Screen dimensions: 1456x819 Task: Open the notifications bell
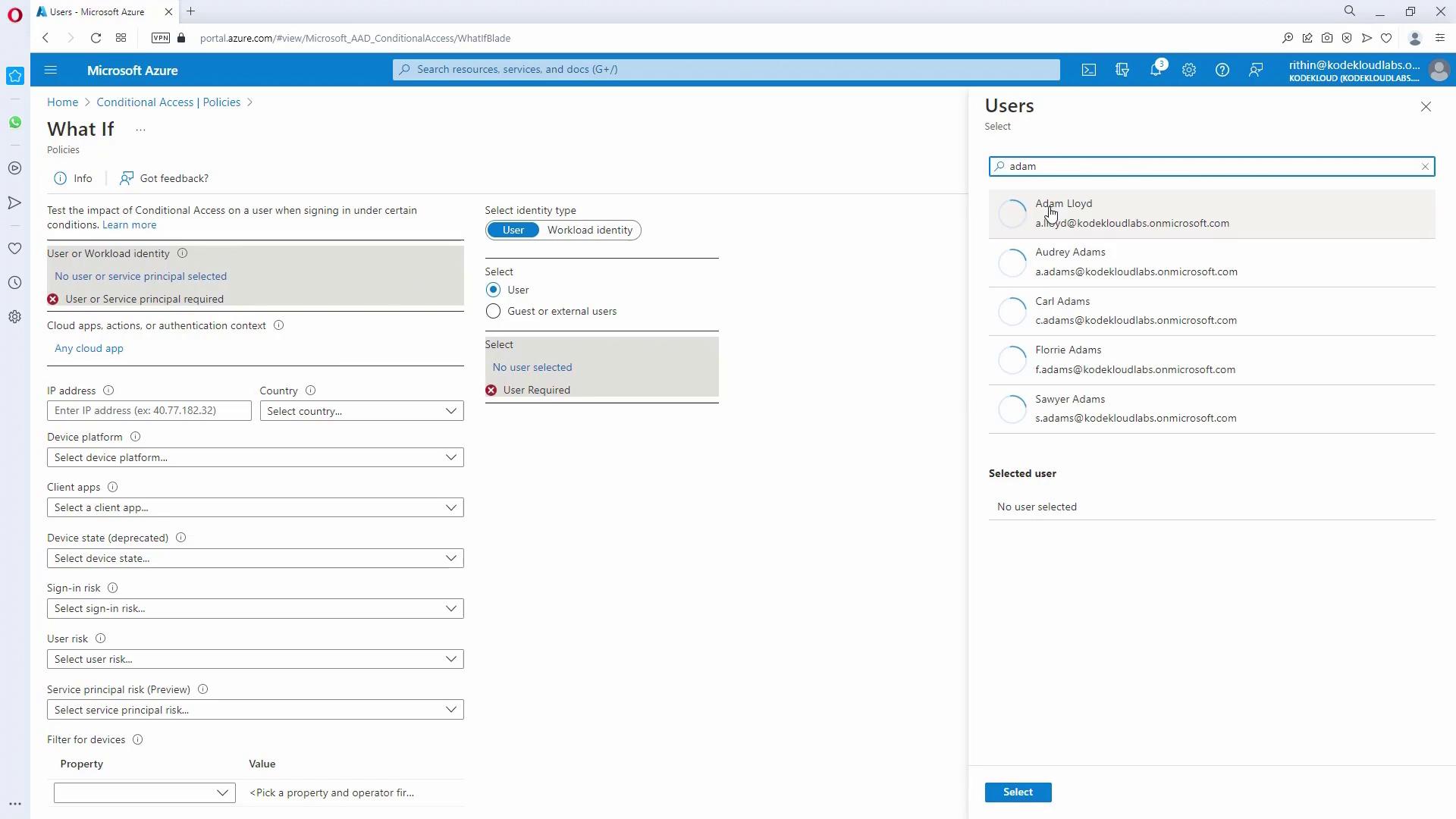[1155, 70]
